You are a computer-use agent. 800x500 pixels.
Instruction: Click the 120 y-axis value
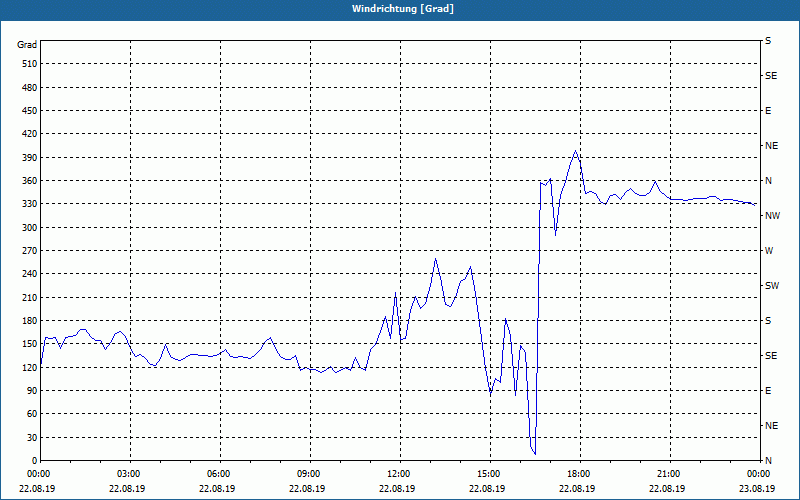pyautogui.click(x=30, y=367)
